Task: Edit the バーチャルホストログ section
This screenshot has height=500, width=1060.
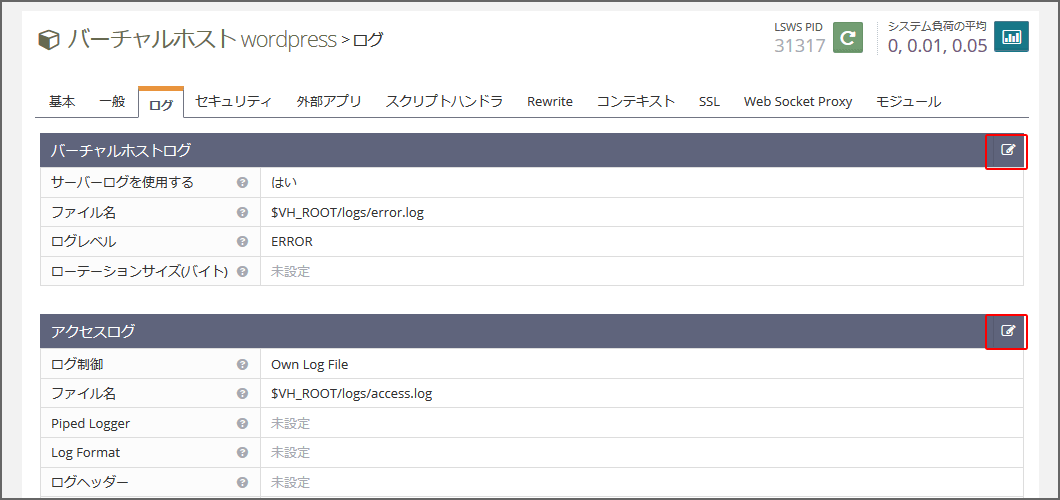Action: coord(1007,150)
